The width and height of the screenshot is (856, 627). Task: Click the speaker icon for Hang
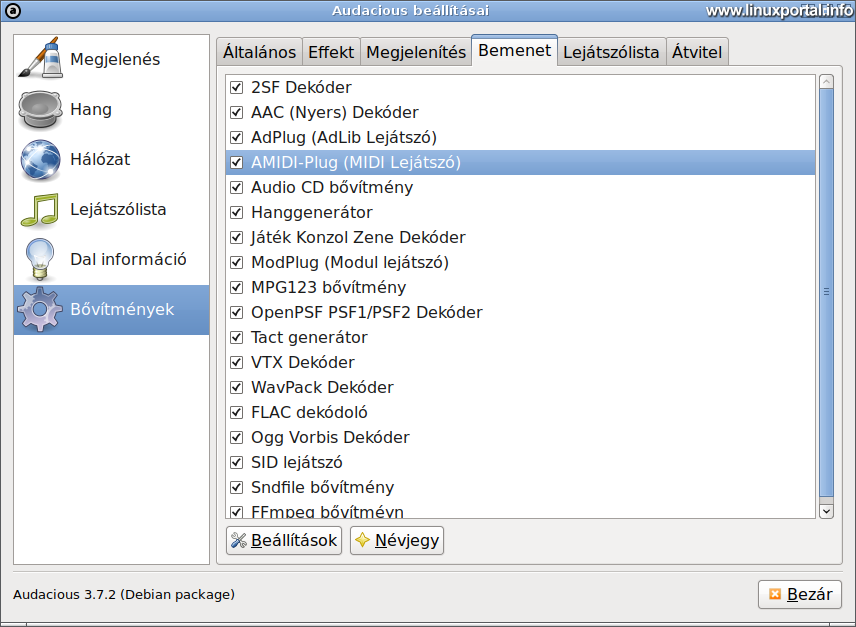click(x=39, y=110)
